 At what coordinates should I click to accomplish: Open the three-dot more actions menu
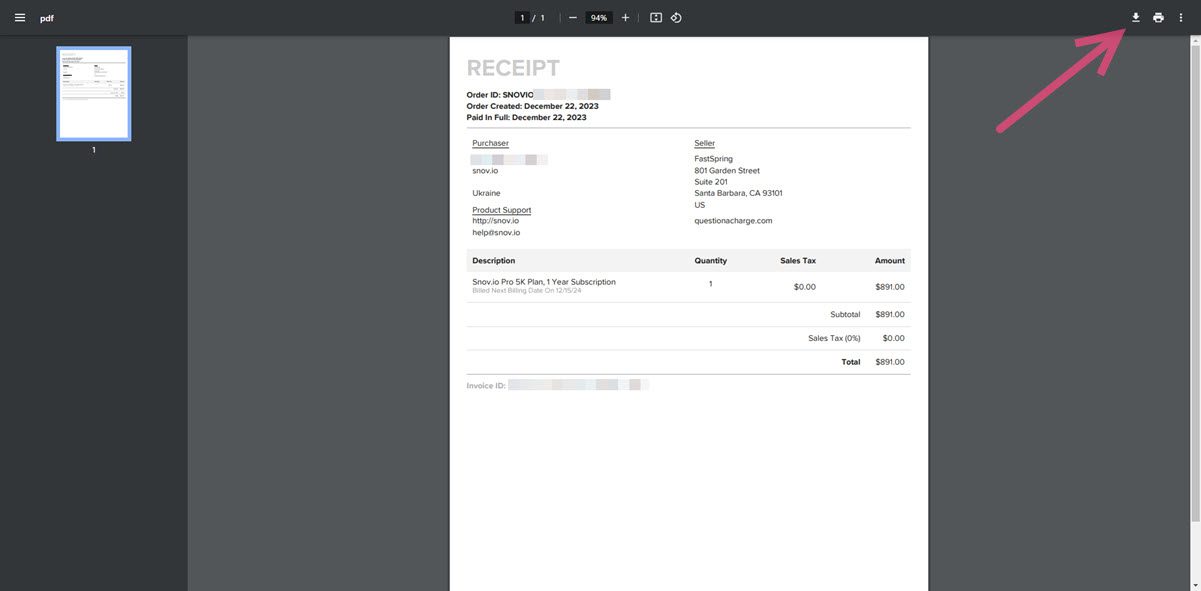pyautogui.click(x=1180, y=18)
